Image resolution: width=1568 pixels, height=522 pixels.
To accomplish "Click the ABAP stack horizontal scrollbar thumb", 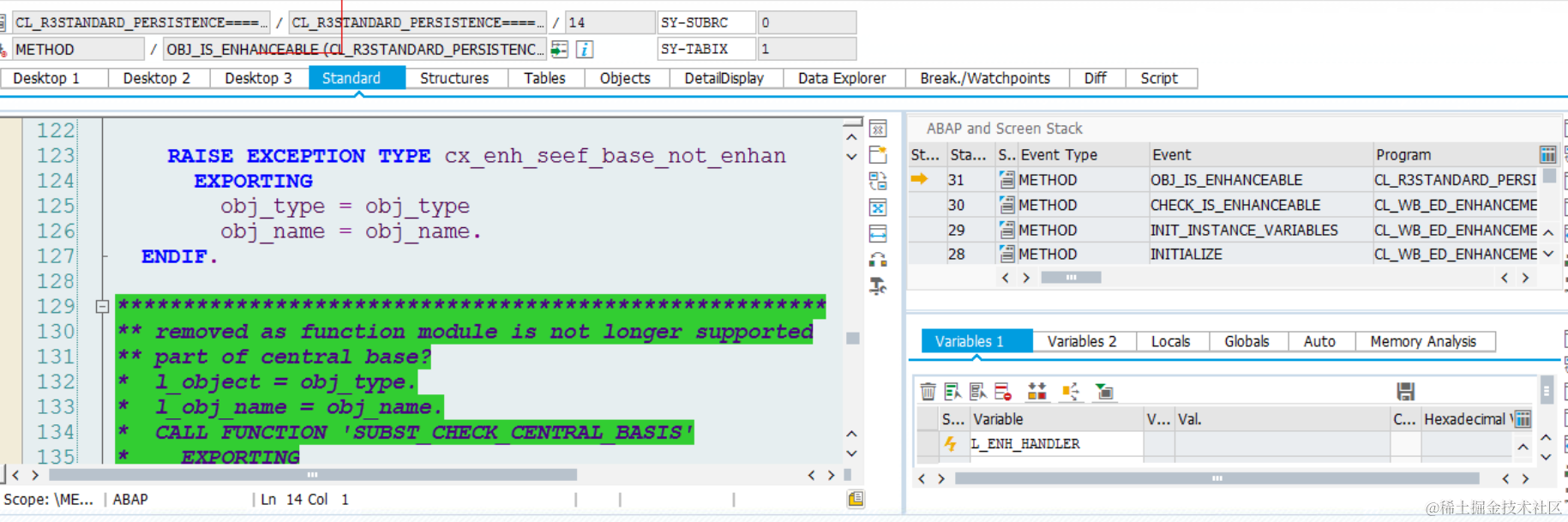I will point(1071,278).
